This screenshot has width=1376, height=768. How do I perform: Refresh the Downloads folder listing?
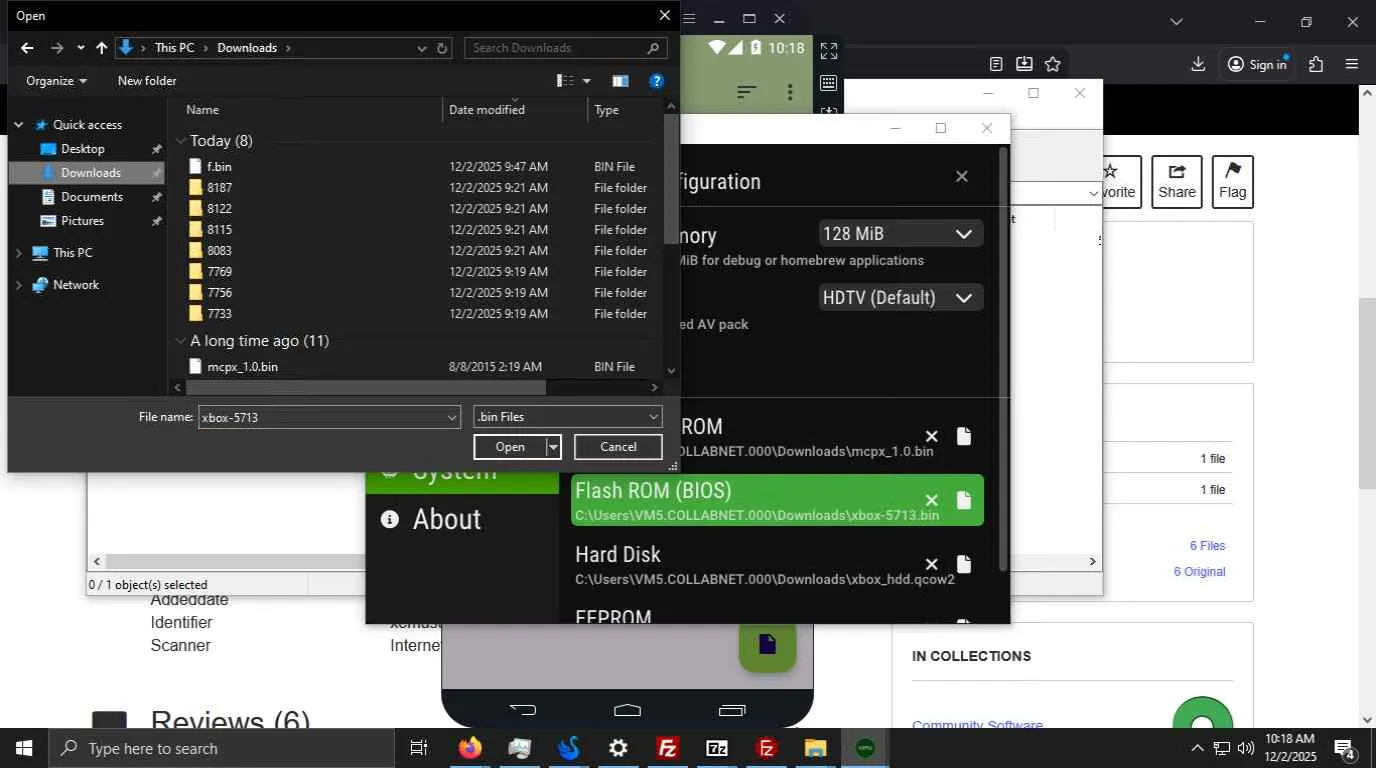pos(442,48)
